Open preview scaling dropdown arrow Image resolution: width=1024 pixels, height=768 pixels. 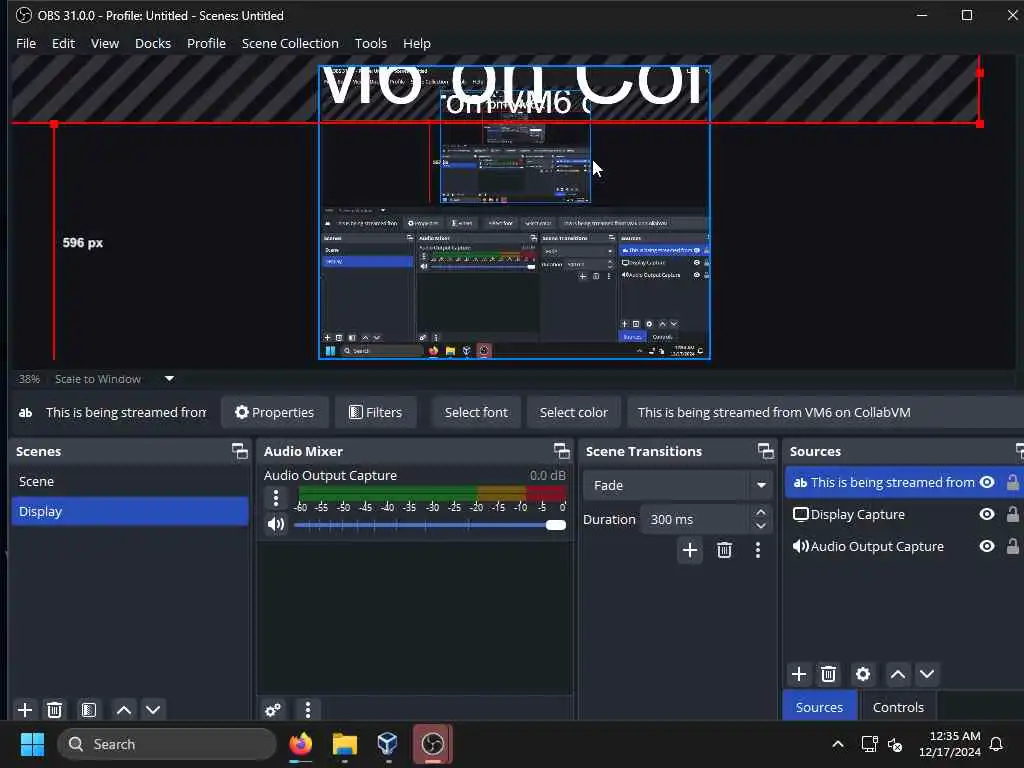(x=169, y=379)
